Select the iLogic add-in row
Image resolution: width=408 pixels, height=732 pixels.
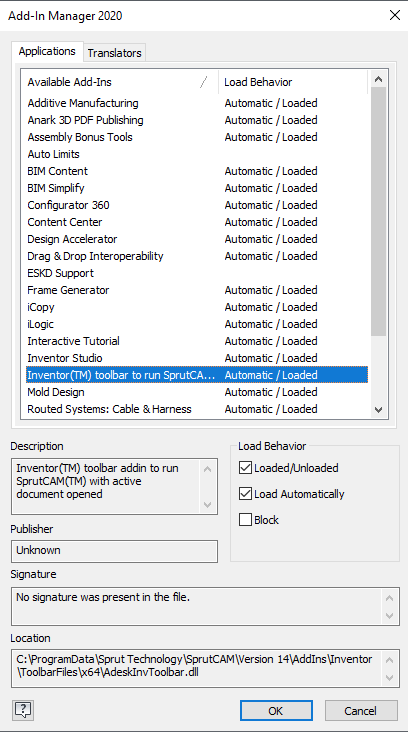point(195,324)
